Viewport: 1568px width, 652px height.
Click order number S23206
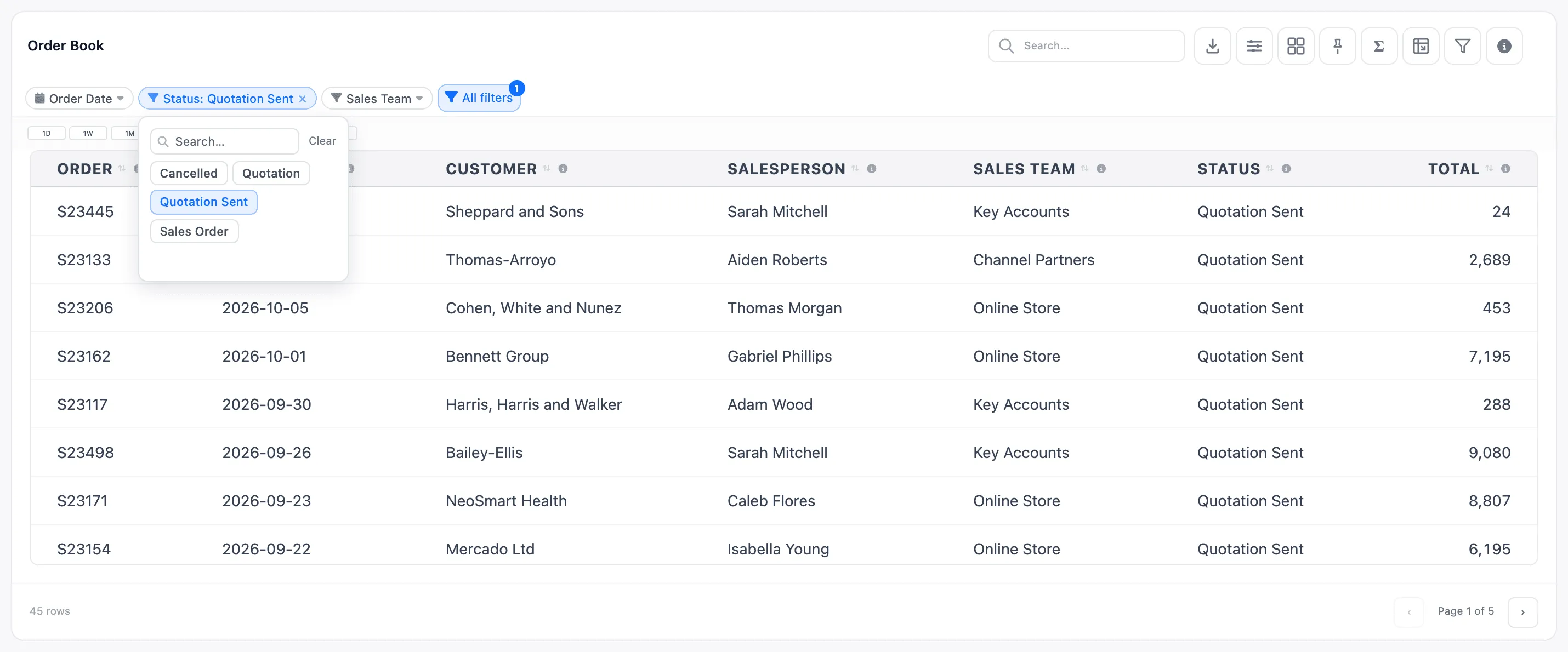point(85,308)
